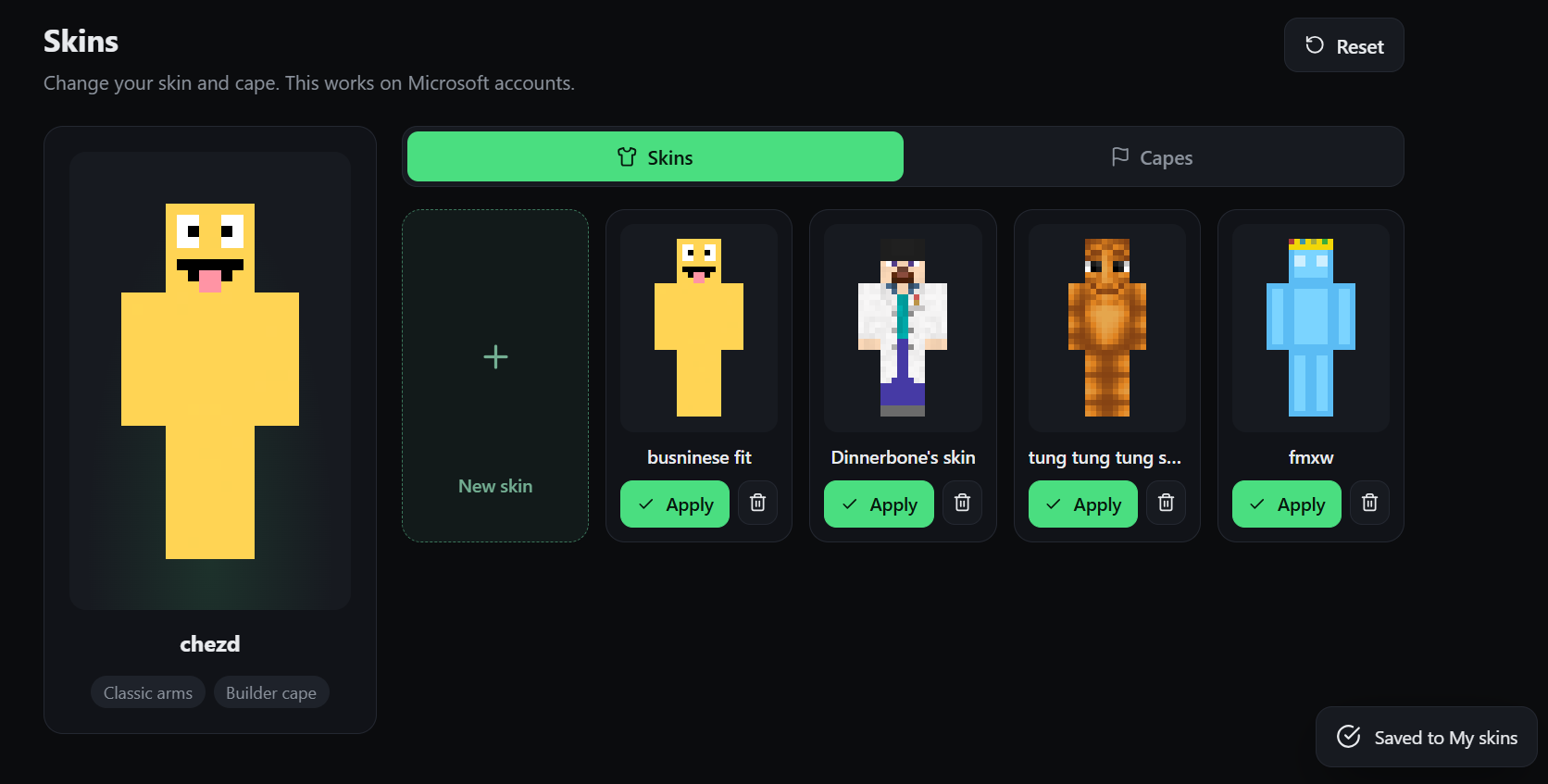Apply the tung tung tung skin
The image size is (1548, 784).
tap(1083, 504)
